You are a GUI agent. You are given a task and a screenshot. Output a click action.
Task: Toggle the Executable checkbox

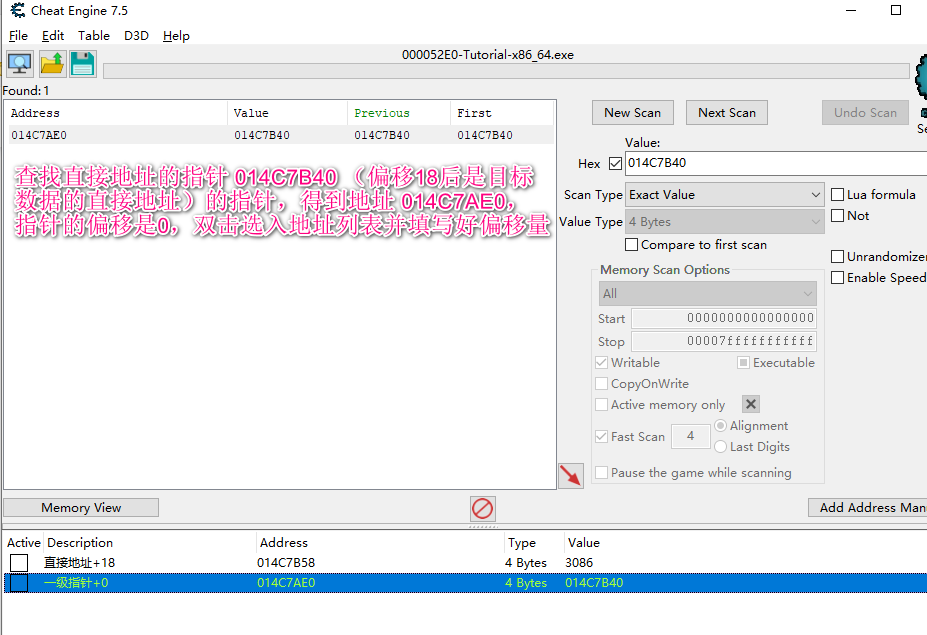tap(743, 362)
